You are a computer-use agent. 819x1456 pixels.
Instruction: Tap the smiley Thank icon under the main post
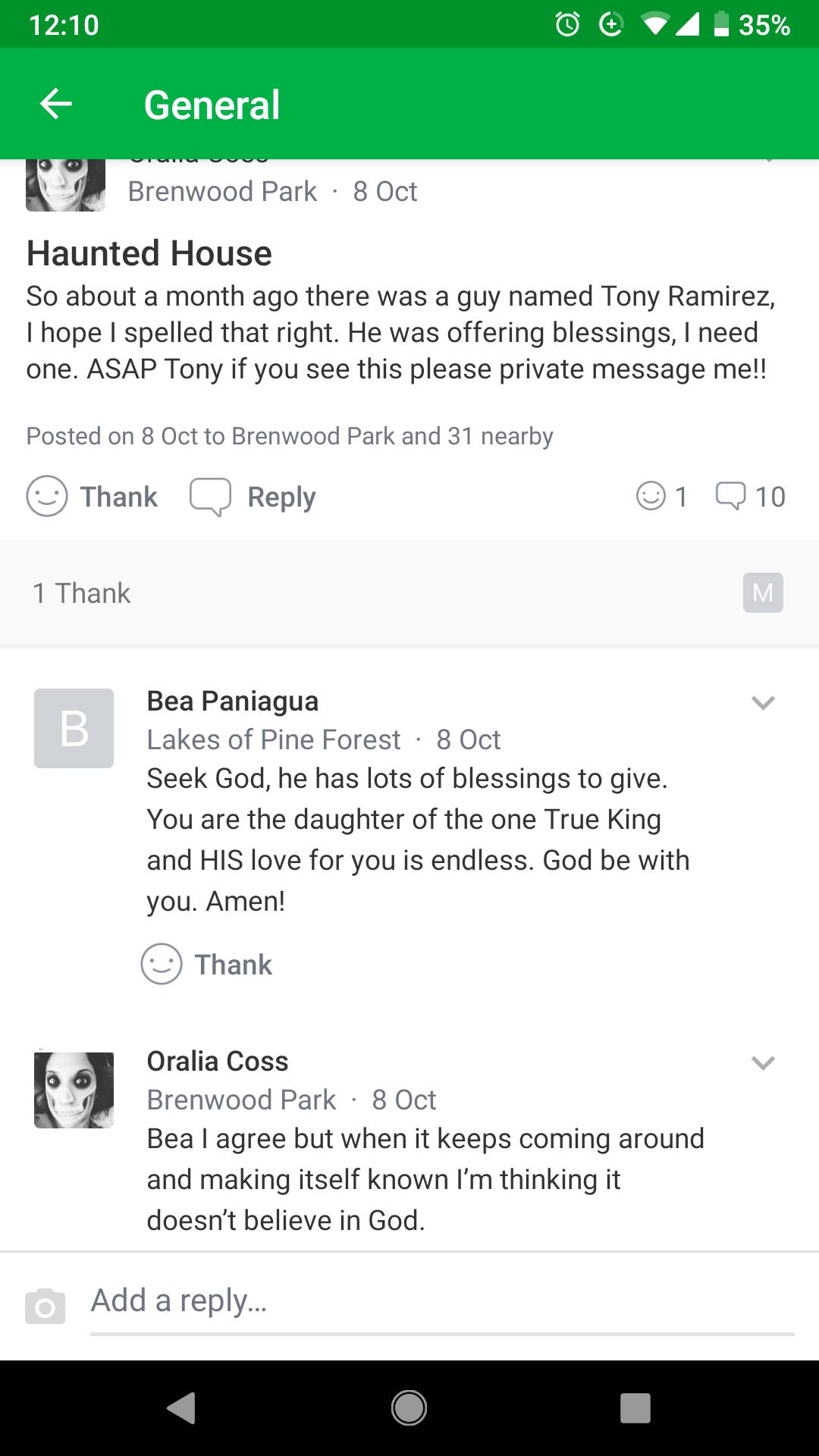tap(47, 497)
